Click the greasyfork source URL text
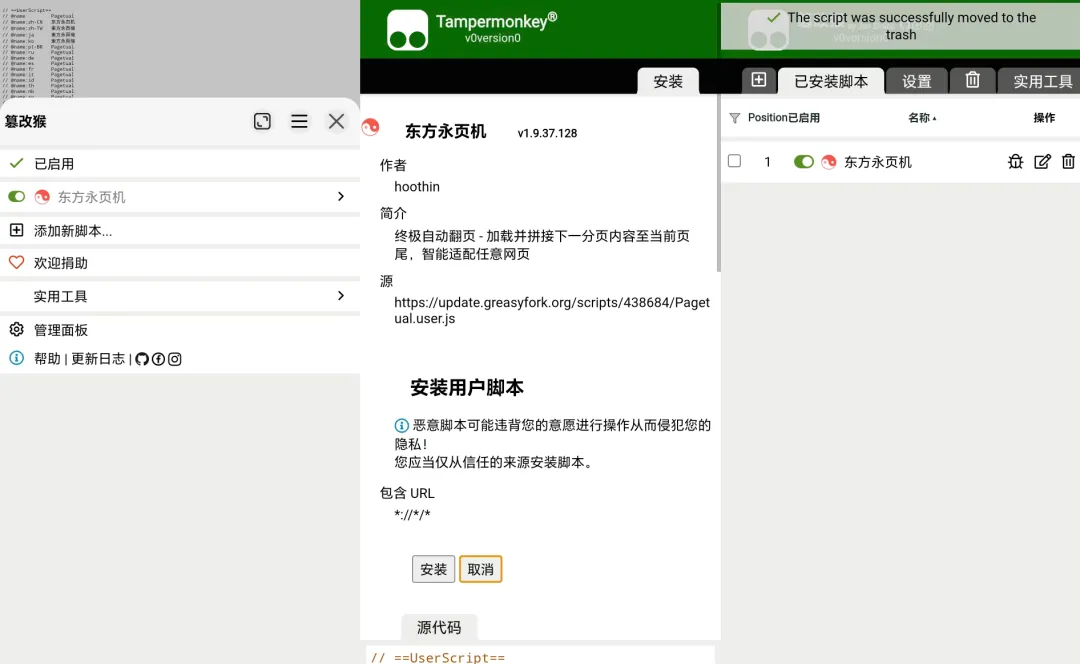 pos(552,311)
